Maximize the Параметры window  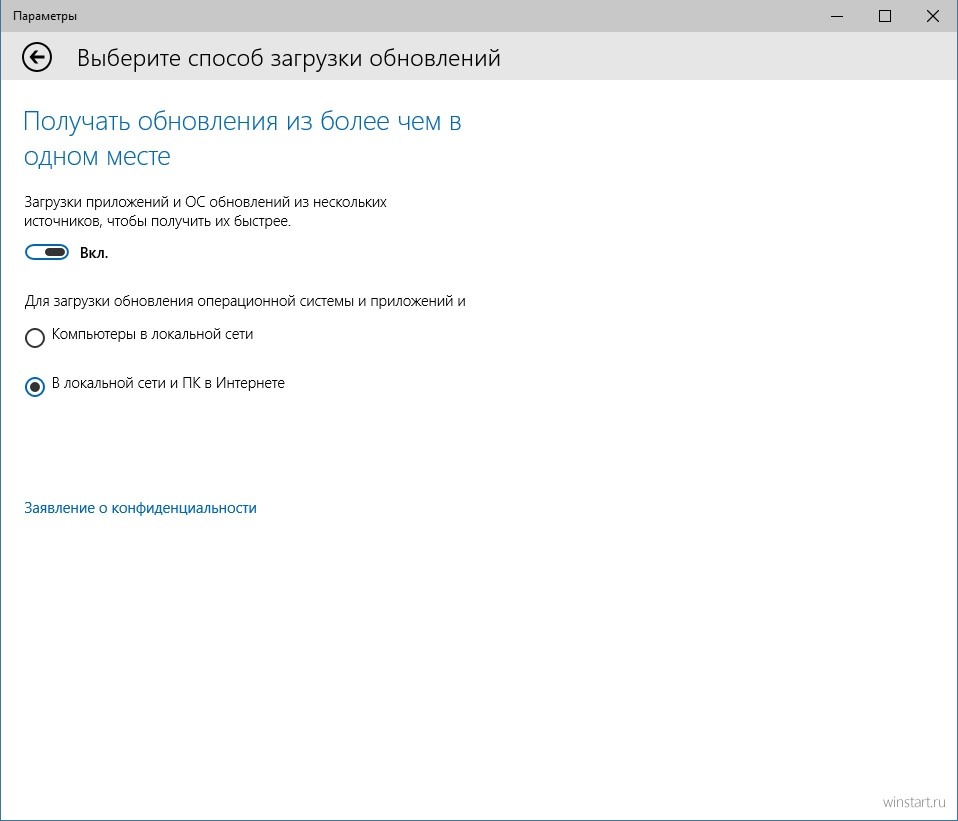(885, 16)
